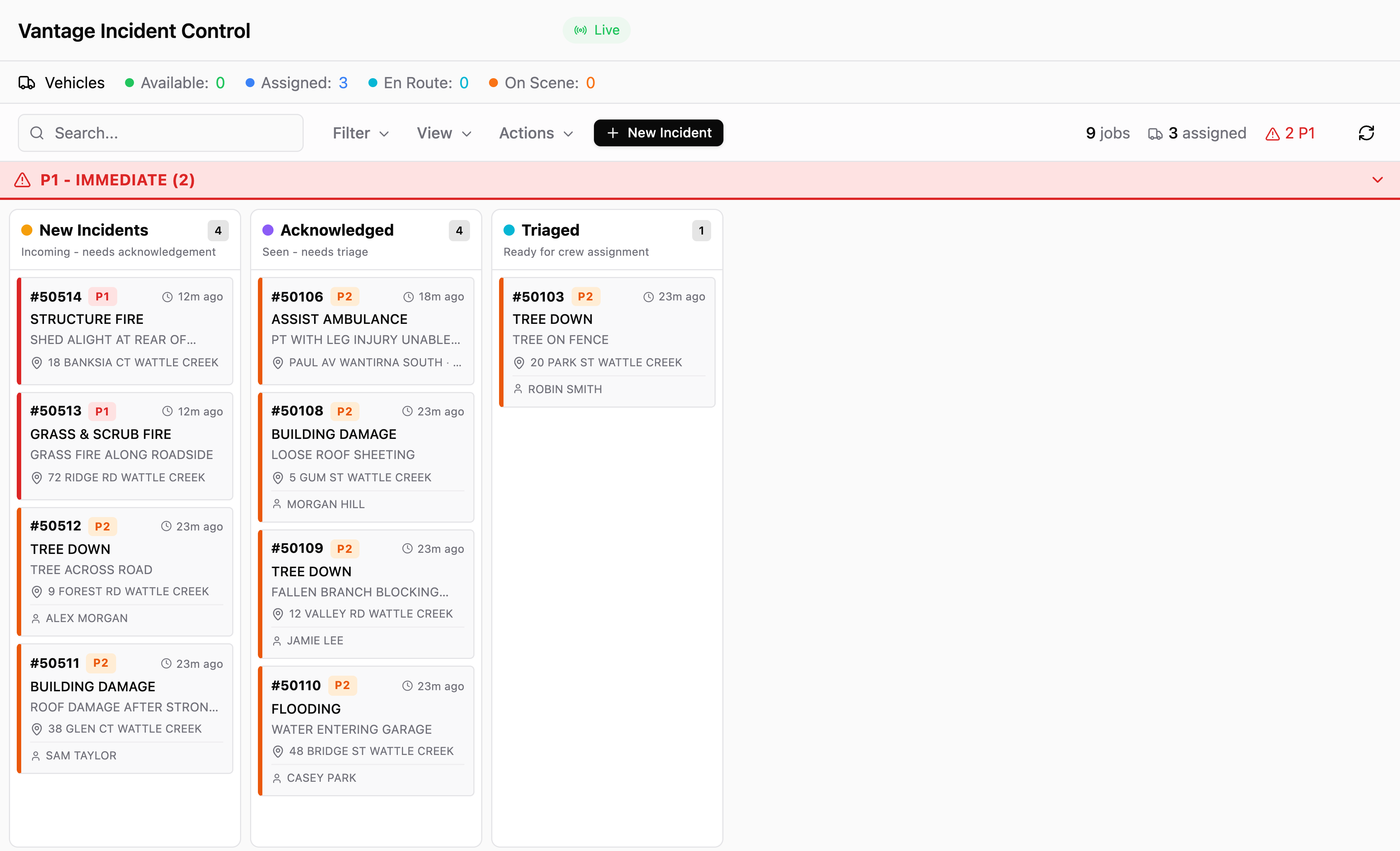Screen dimensions: 1400x851
Task: Open the Filter dropdown
Action: point(361,133)
